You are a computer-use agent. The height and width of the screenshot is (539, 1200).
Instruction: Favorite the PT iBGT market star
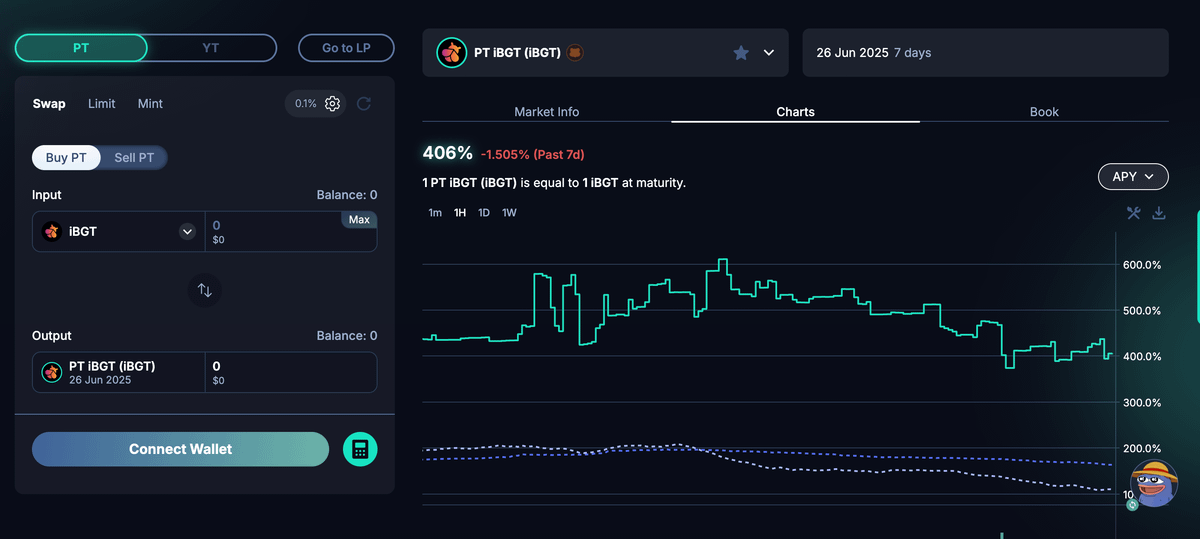point(741,53)
